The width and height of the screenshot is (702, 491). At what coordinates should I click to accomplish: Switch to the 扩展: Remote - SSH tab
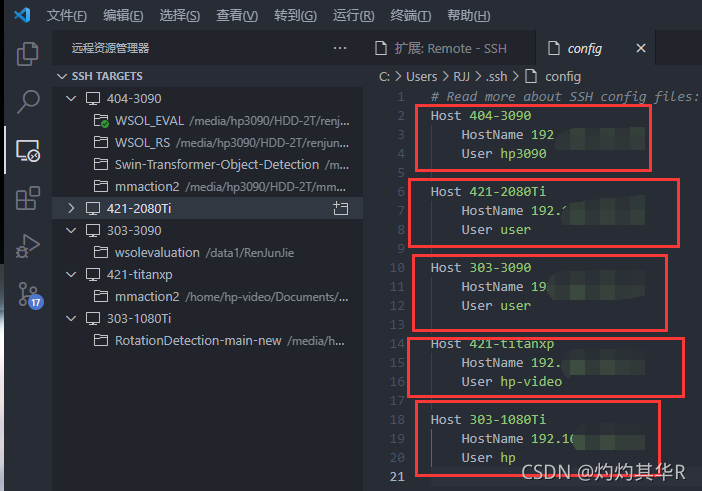pyautogui.click(x=450, y=48)
